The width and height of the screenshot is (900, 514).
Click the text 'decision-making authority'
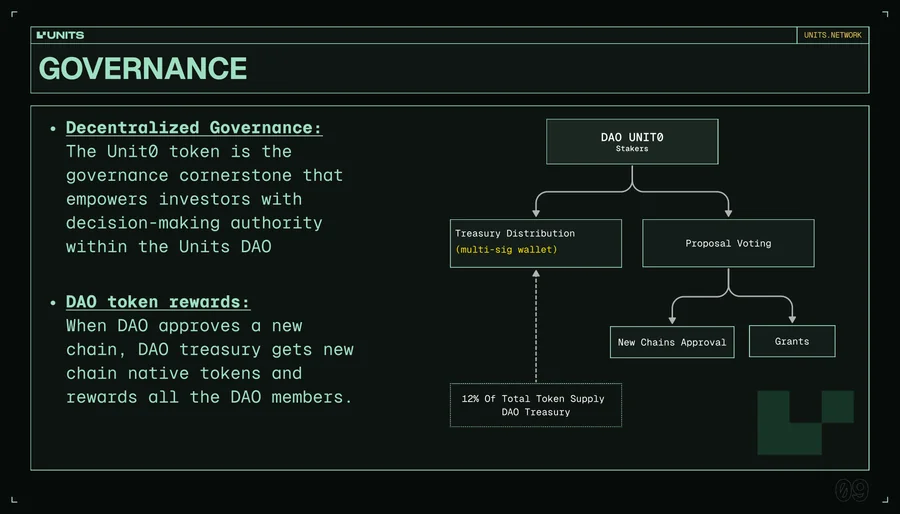pyautogui.click(x=194, y=223)
